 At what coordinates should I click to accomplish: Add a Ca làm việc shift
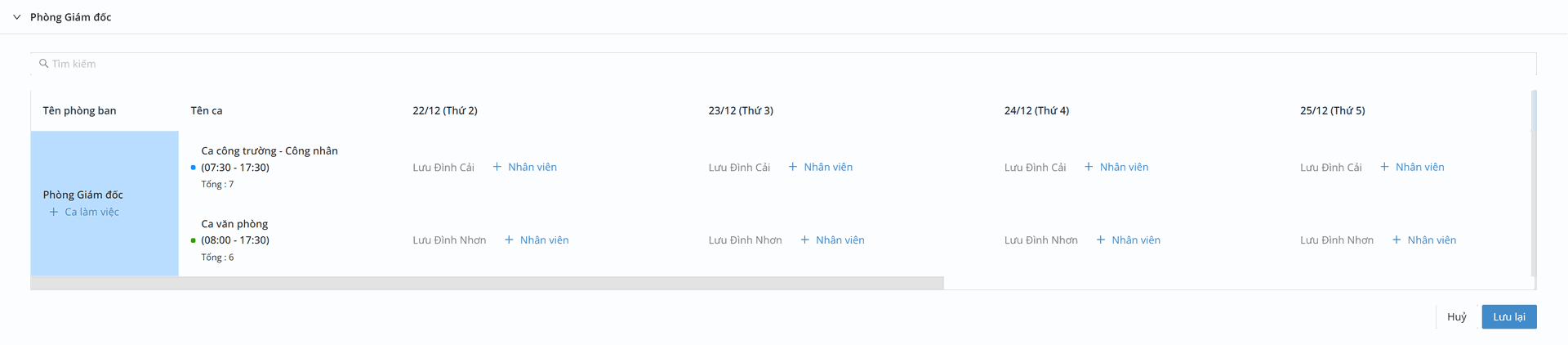tap(84, 212)
